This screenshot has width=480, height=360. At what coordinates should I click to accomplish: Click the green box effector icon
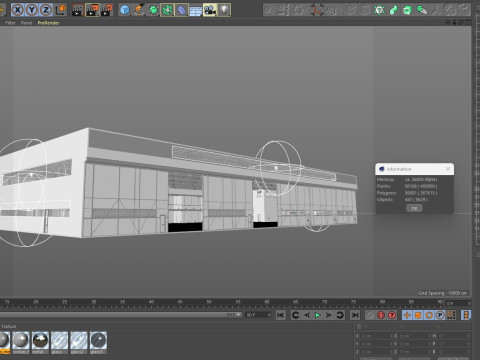[407, 10]
